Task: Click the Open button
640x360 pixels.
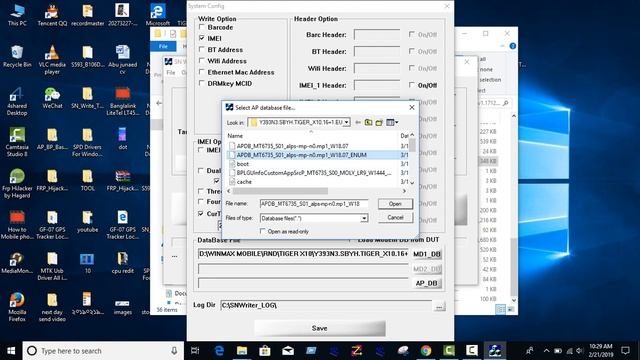Action: pos(395,204)
